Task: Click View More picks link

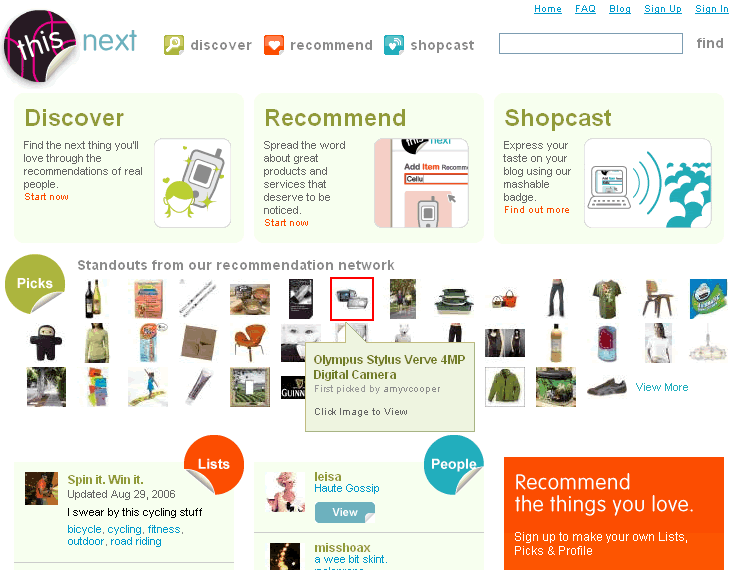Action: point(662,387)
